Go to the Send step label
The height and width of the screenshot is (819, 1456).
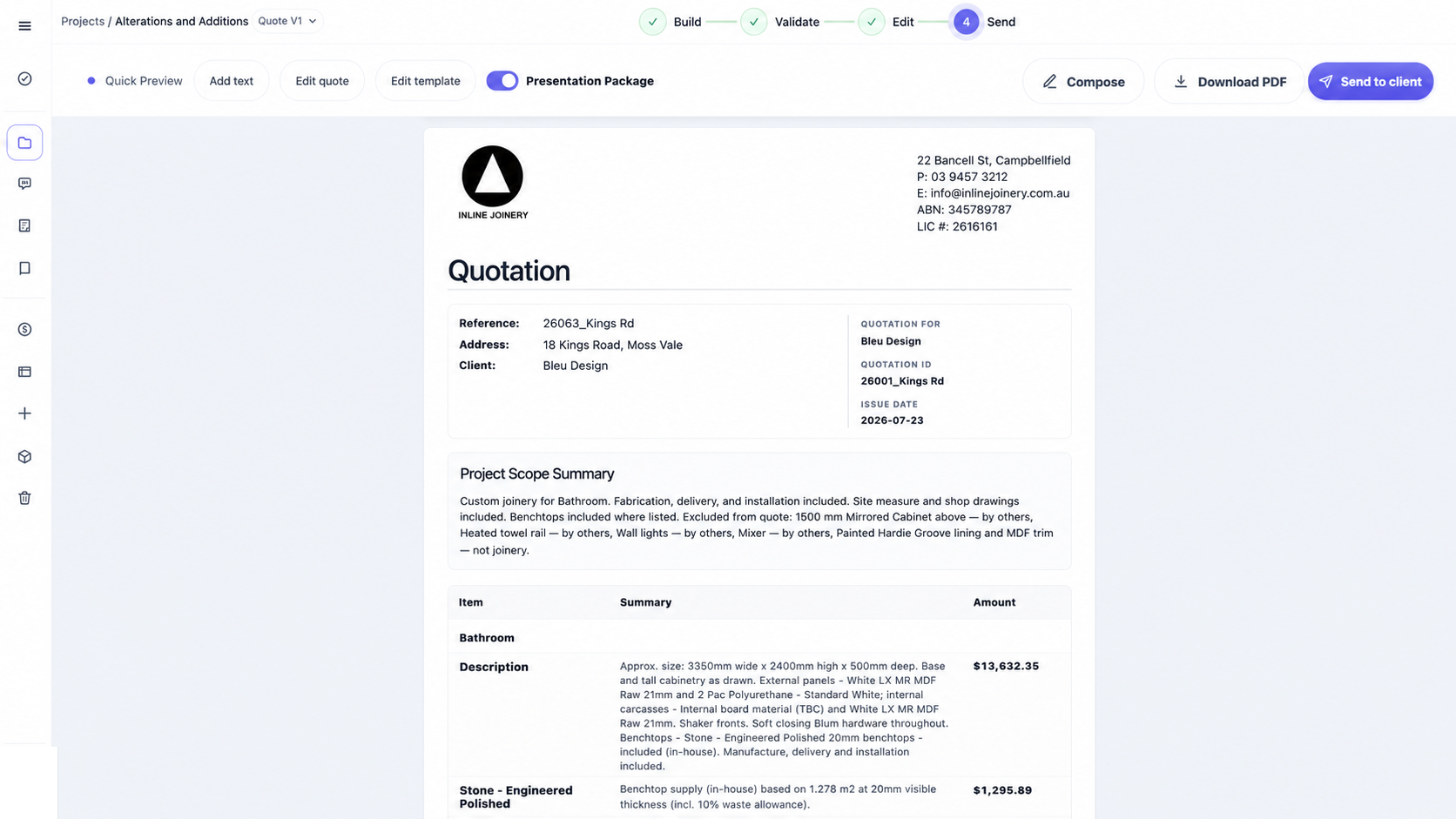coord(1001,22)
